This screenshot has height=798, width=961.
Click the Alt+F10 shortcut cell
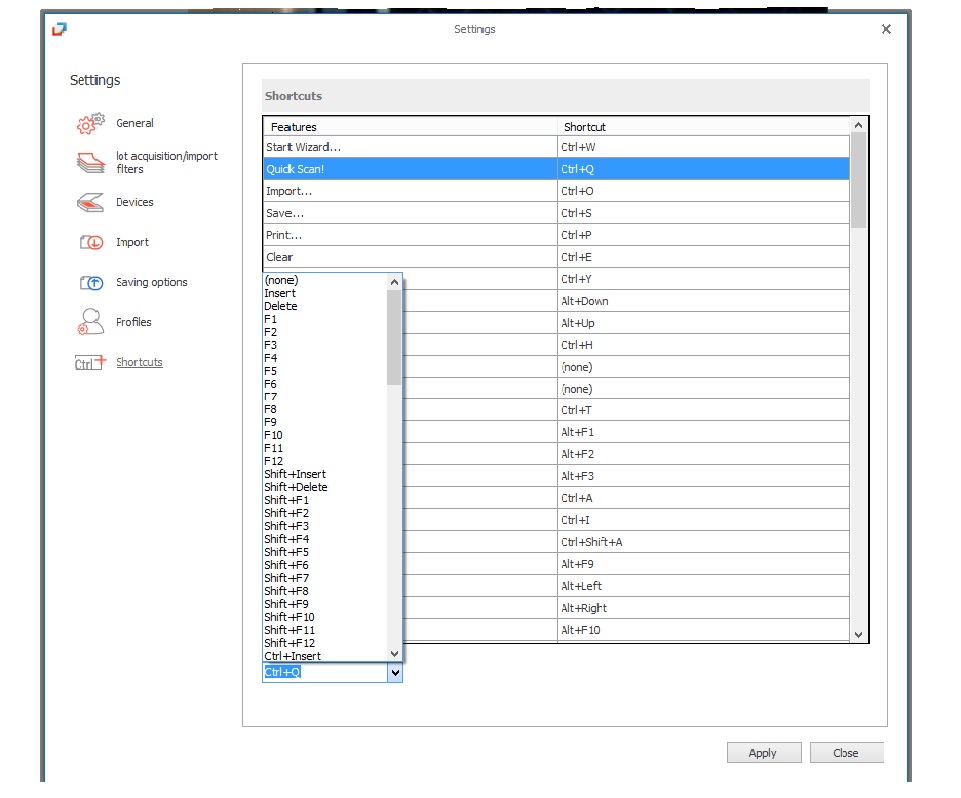point(704,630)
